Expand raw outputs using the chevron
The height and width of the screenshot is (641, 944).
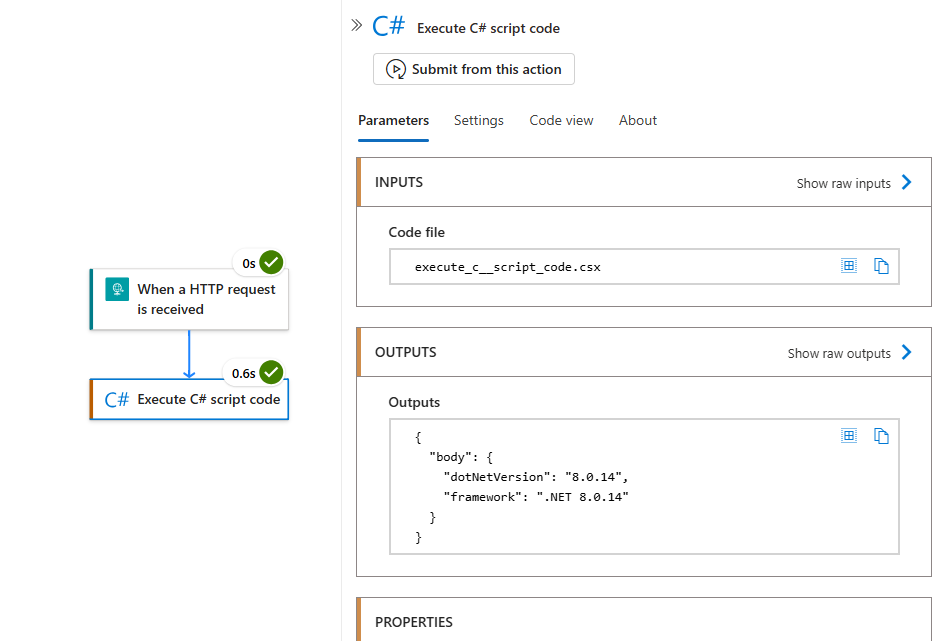tap(907, 353)
